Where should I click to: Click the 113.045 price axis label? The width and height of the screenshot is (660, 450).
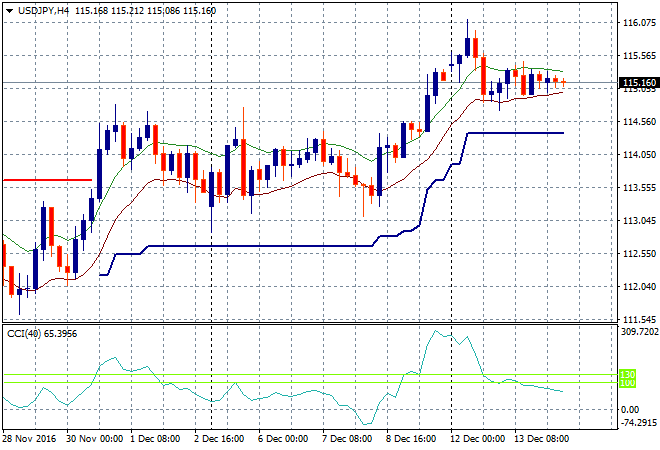[639, 221]
